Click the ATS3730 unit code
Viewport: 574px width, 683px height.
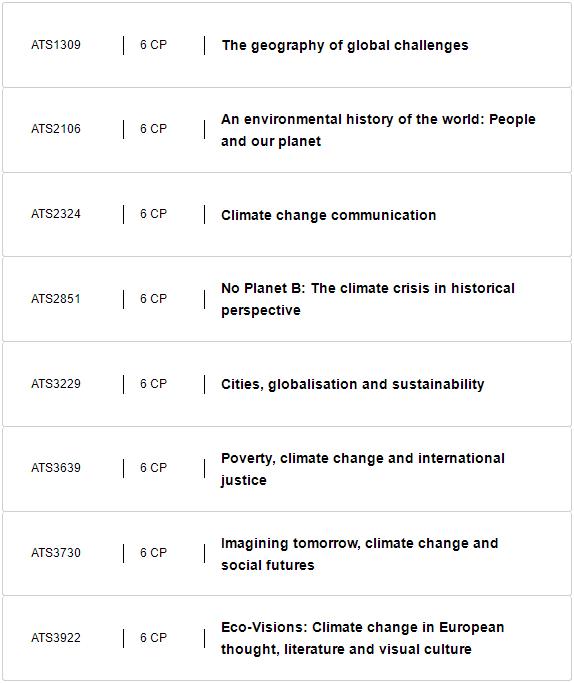(x=56, y=553)
